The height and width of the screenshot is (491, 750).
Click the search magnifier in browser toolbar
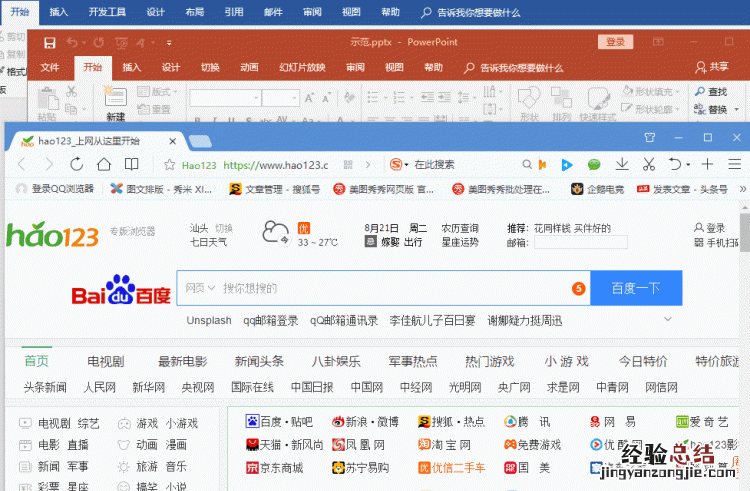[x=527, y=164]
